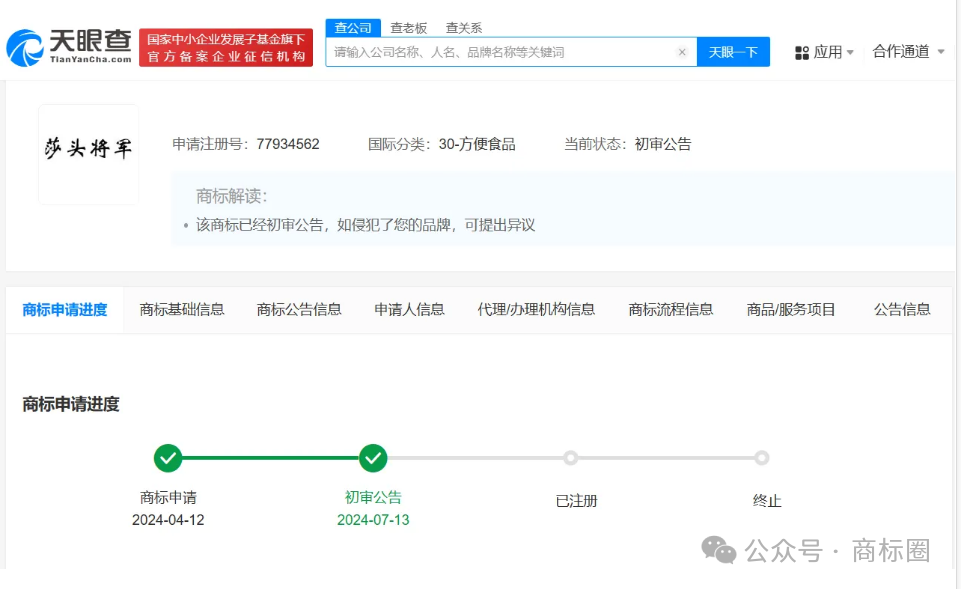Click the date 2024-07-13
This screenshot has height=589, width=961.
(x=373, y=520)
